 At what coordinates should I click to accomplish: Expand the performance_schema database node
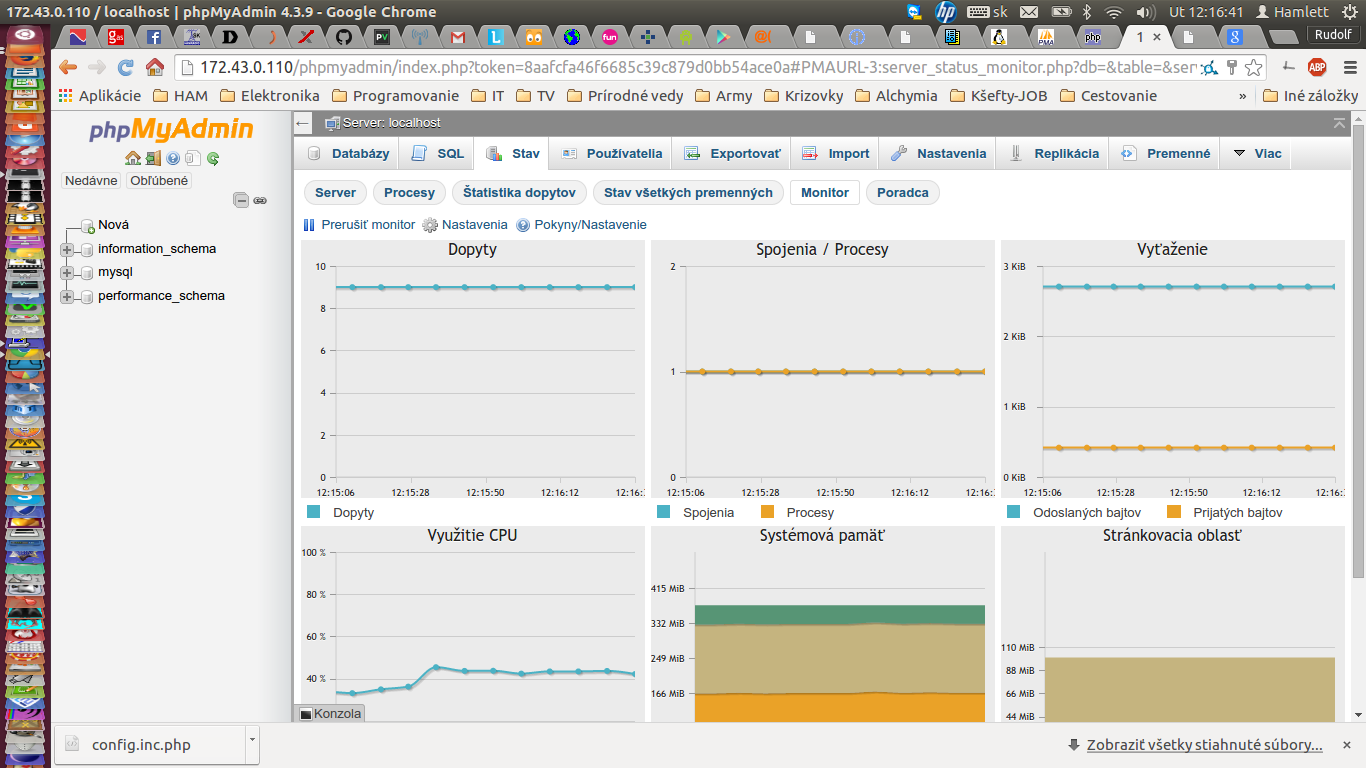(67, 296)
